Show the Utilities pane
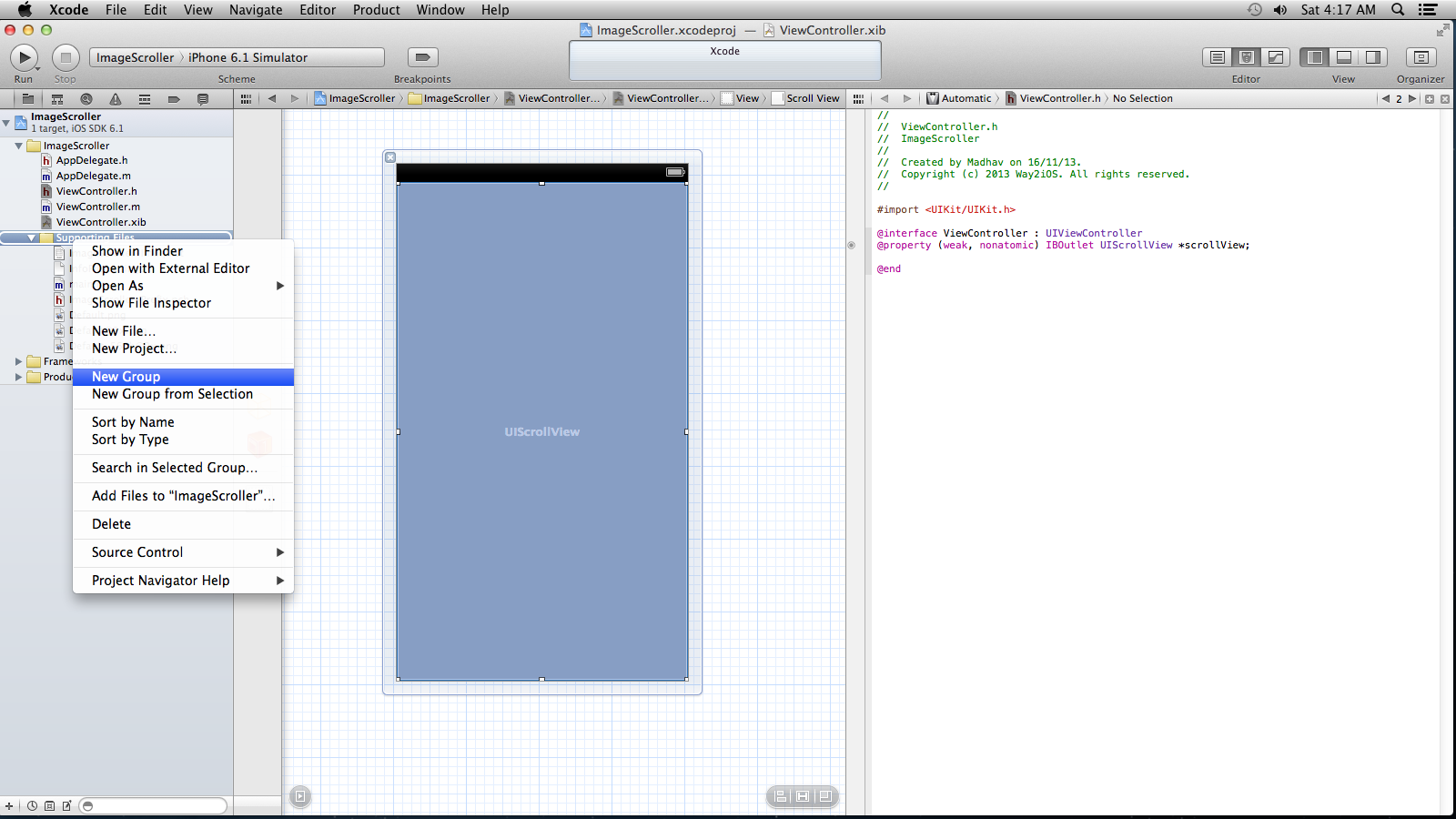This screenshot has height=819, width=1456. pos(1373,57)
